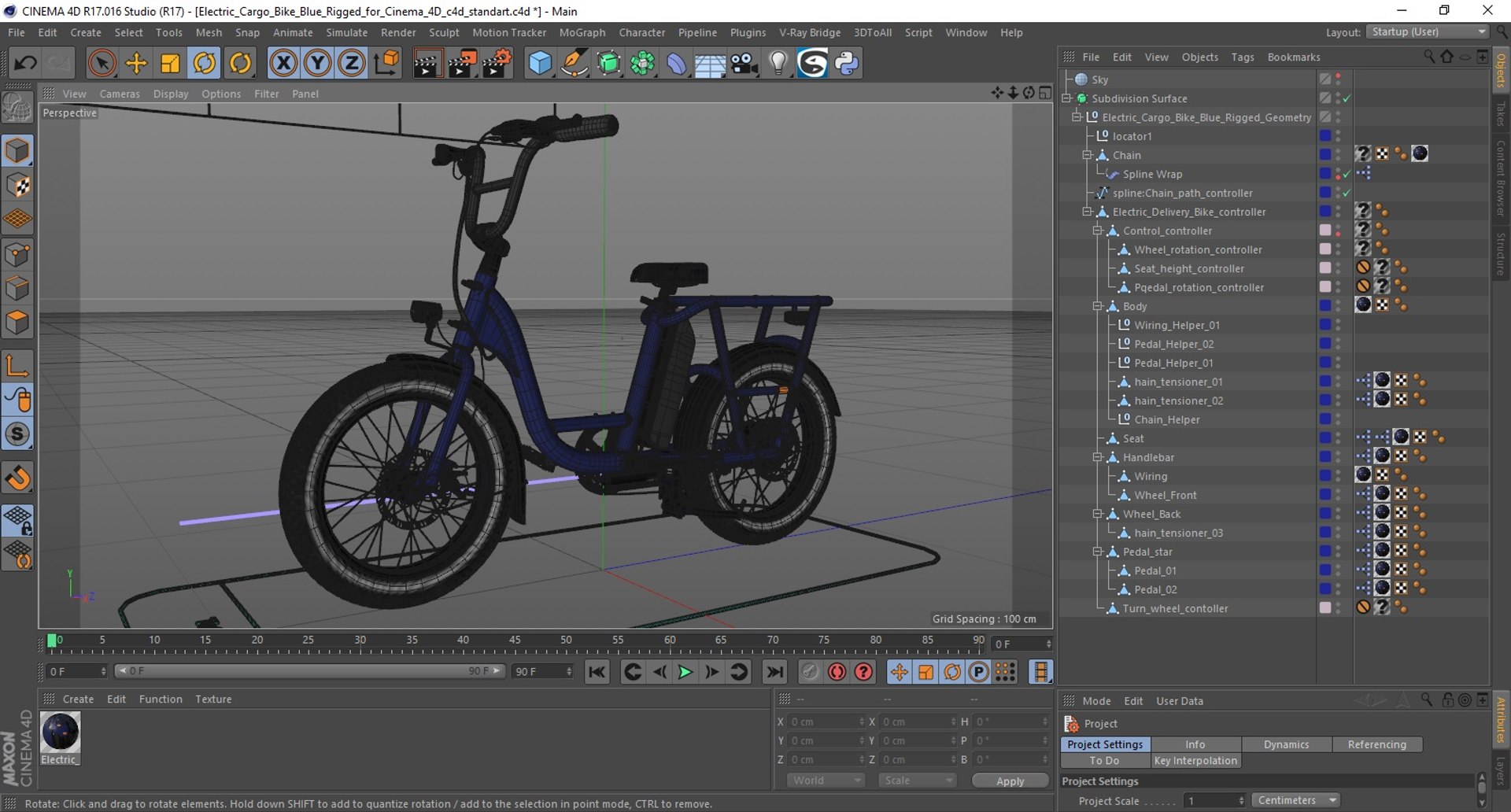The width and height of the screenshot is (1511, 812).
Task: Toggle X axis lock
Action: (x=283, y=63)
